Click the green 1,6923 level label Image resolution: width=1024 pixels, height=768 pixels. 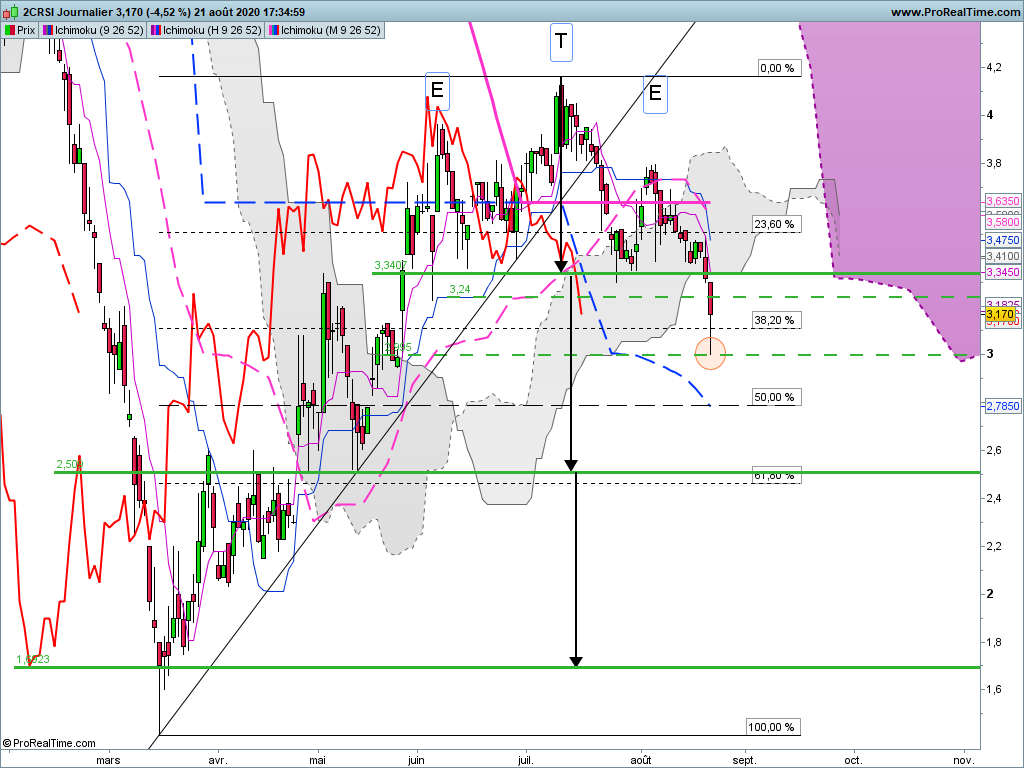(33, 659)
